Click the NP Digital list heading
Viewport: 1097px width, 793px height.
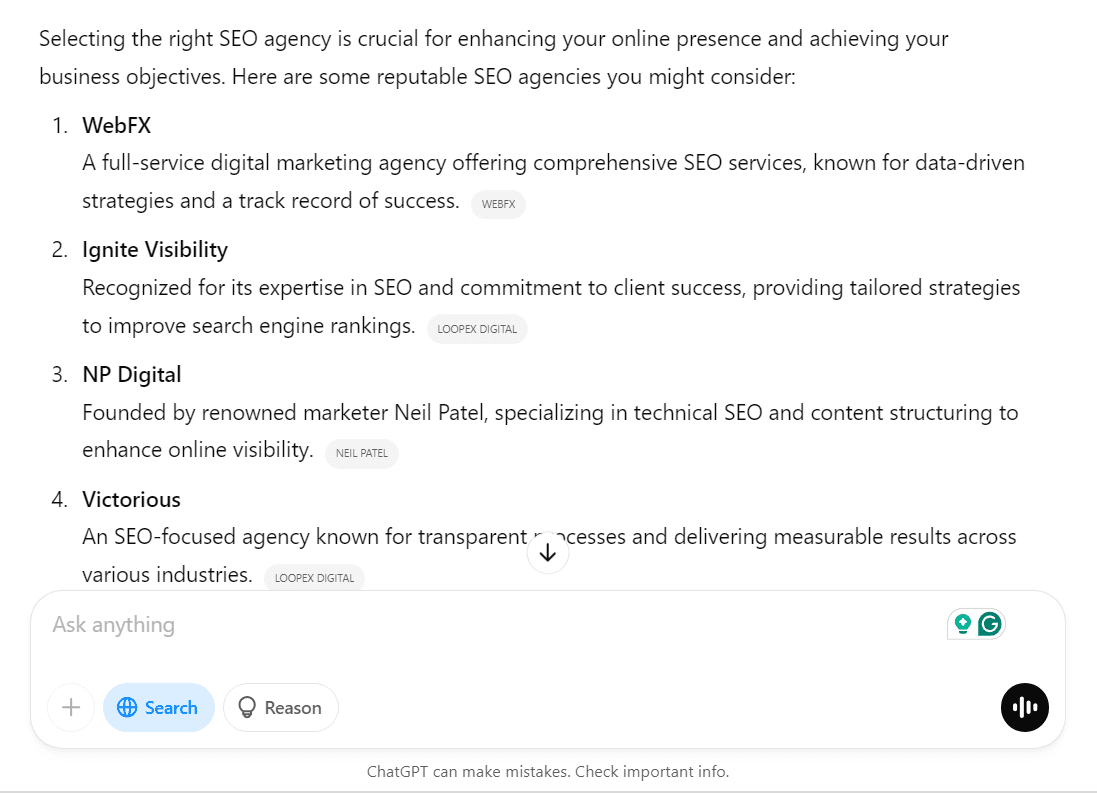click(132, 375)
